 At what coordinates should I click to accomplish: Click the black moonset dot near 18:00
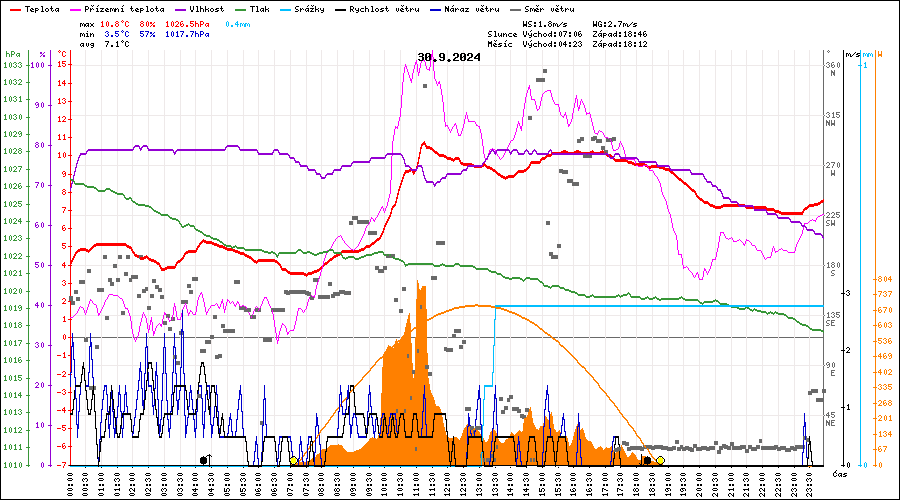(647, 461)
